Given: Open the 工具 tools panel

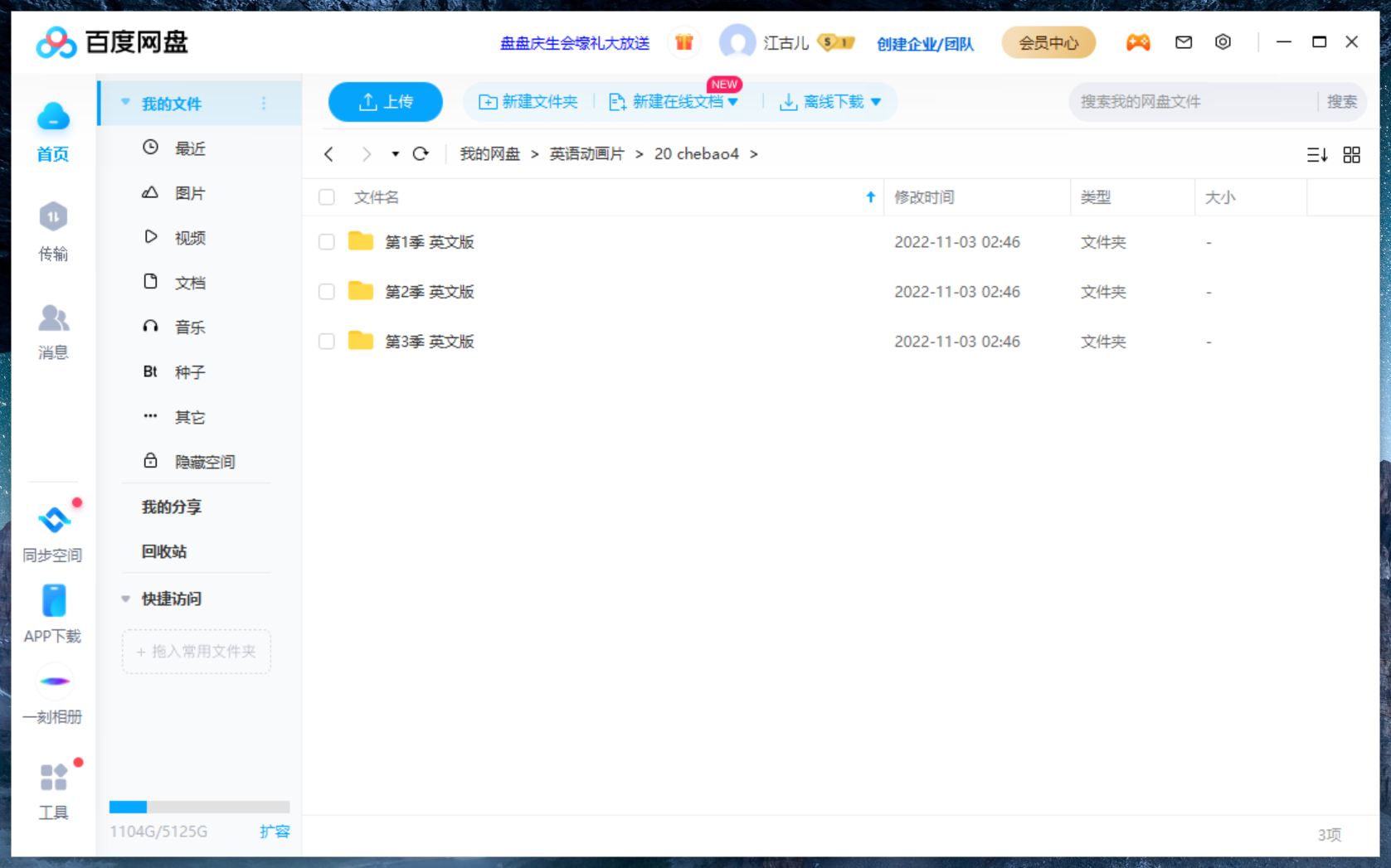Looking at the screenshot, I should (x=52, y=788).
